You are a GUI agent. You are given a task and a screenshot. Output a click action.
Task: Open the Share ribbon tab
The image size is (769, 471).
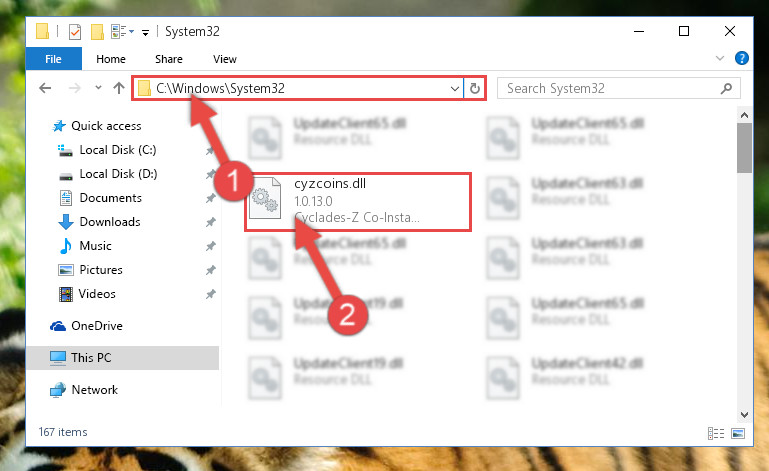coord(169,59)
